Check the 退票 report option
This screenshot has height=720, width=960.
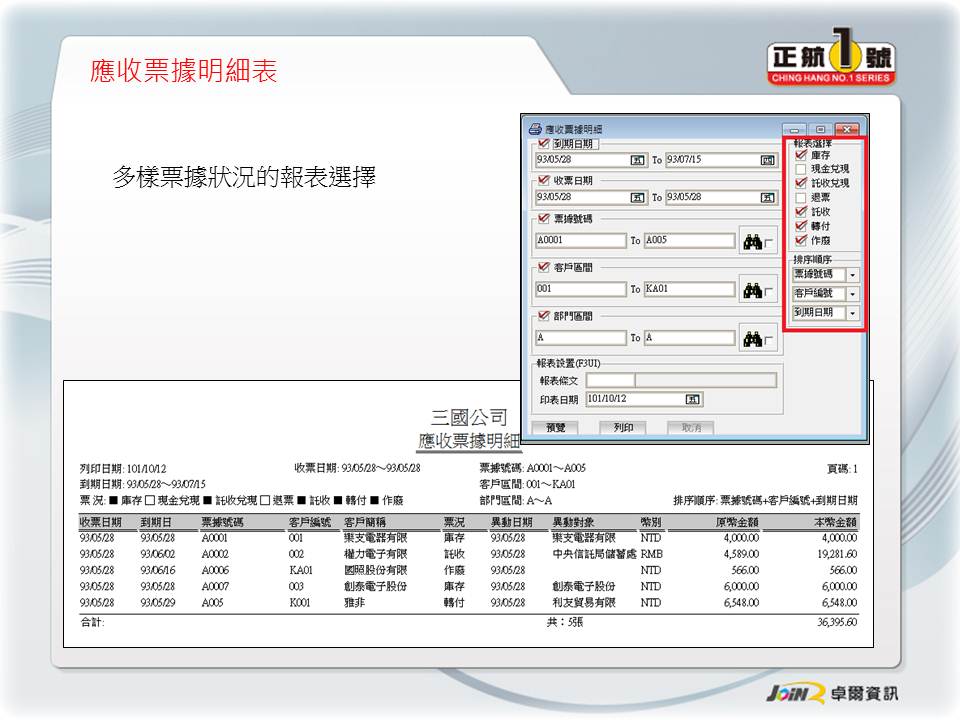point(800,198)
